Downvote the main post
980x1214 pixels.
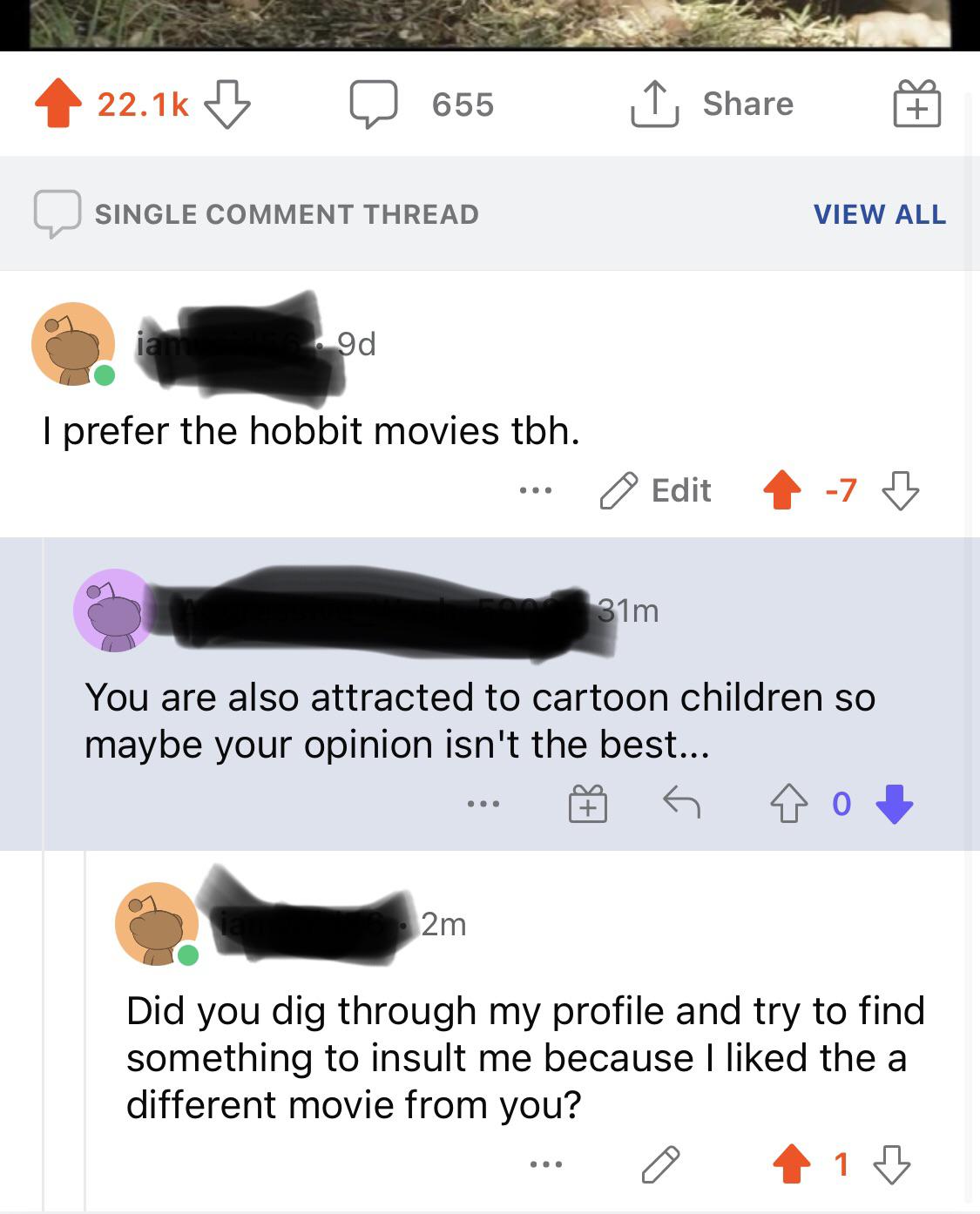227,105
